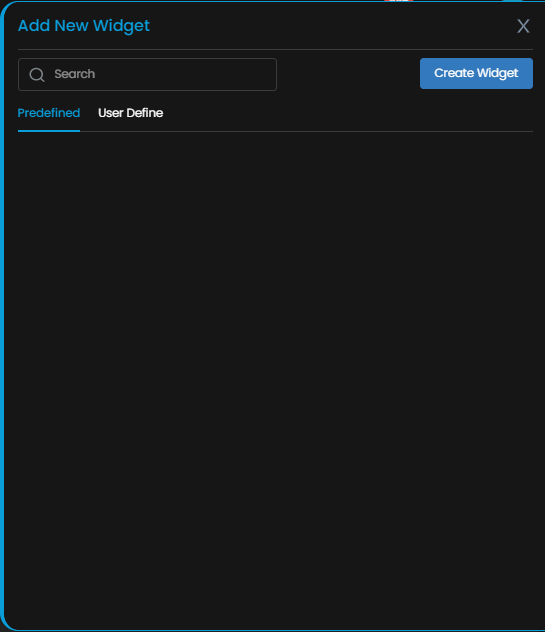
Task: Show the predefined widgets list
Action: click(49, 113)
